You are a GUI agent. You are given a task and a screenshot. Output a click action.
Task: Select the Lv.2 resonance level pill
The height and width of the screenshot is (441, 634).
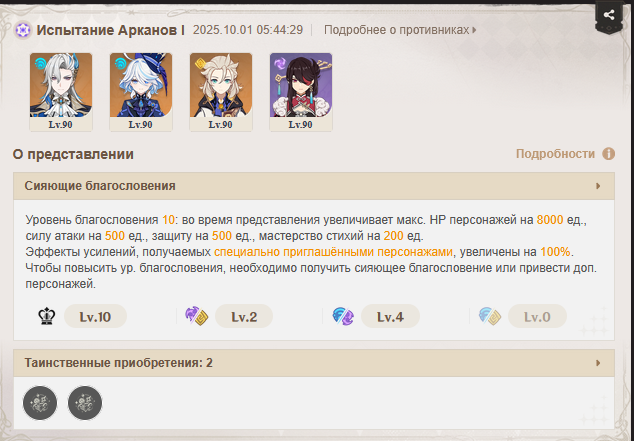click(244, 317)
